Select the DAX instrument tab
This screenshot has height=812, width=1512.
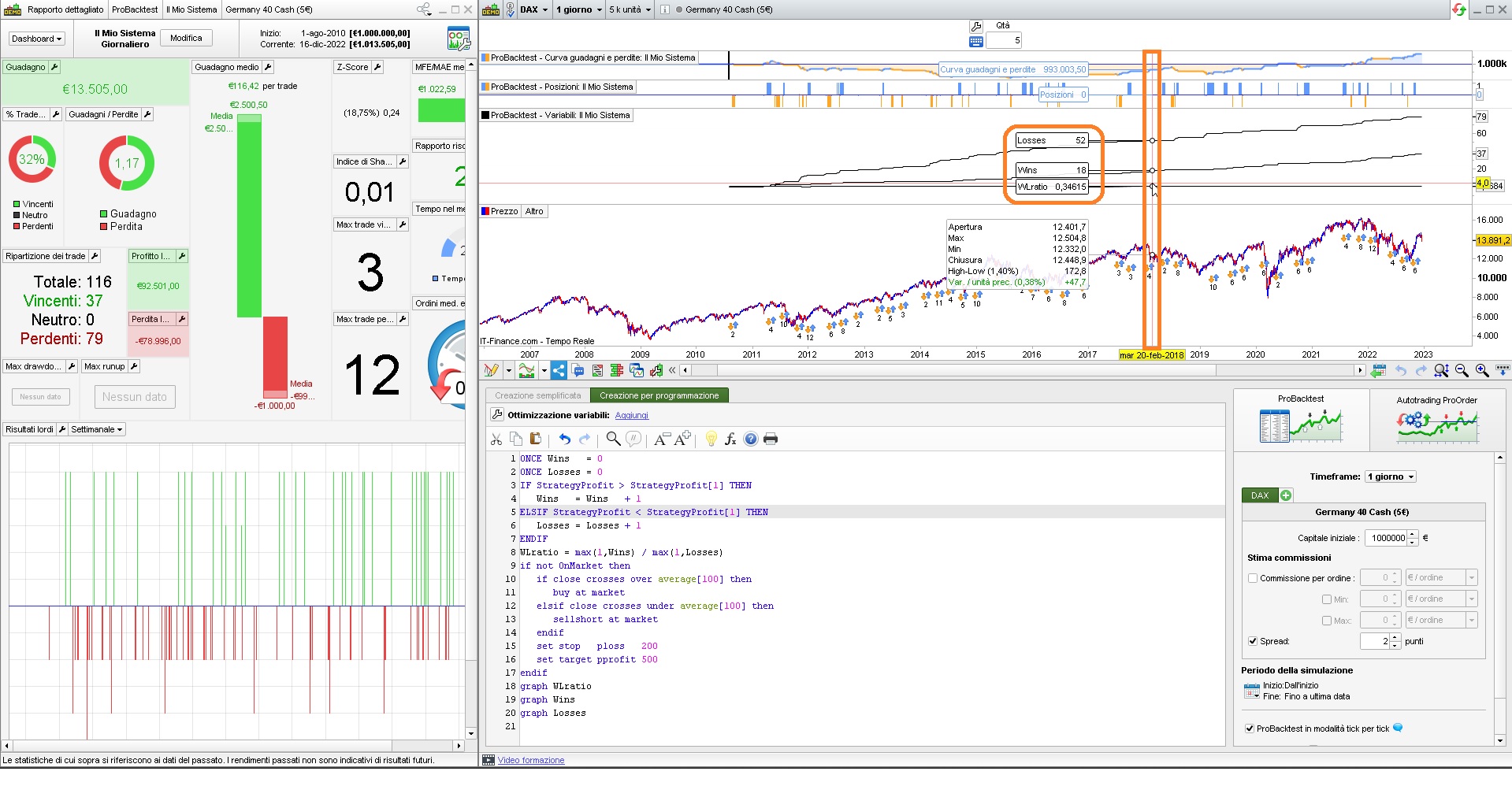click(1260, 495)
